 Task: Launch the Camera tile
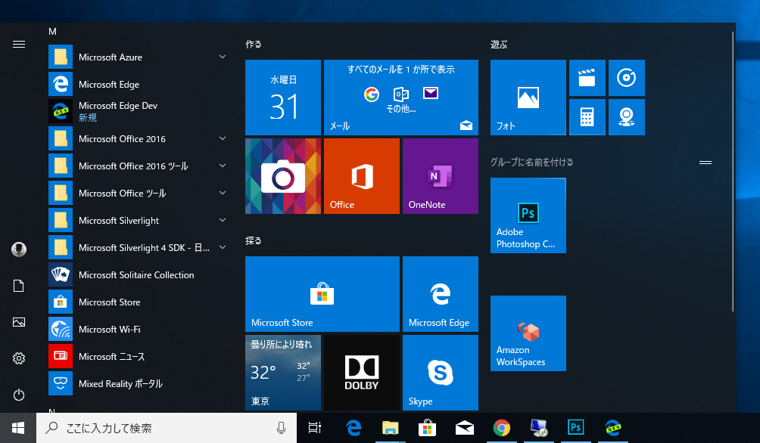[x=283, y=176]
